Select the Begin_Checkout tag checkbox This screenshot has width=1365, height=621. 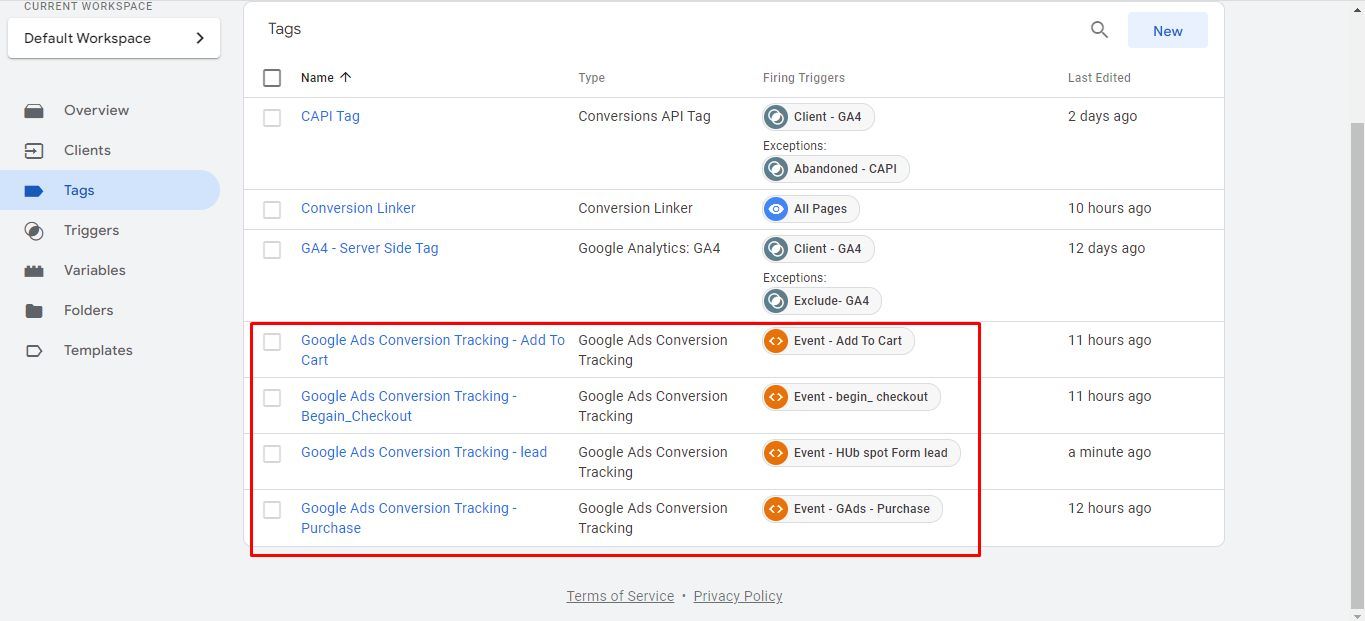click(x=272, y=398)
